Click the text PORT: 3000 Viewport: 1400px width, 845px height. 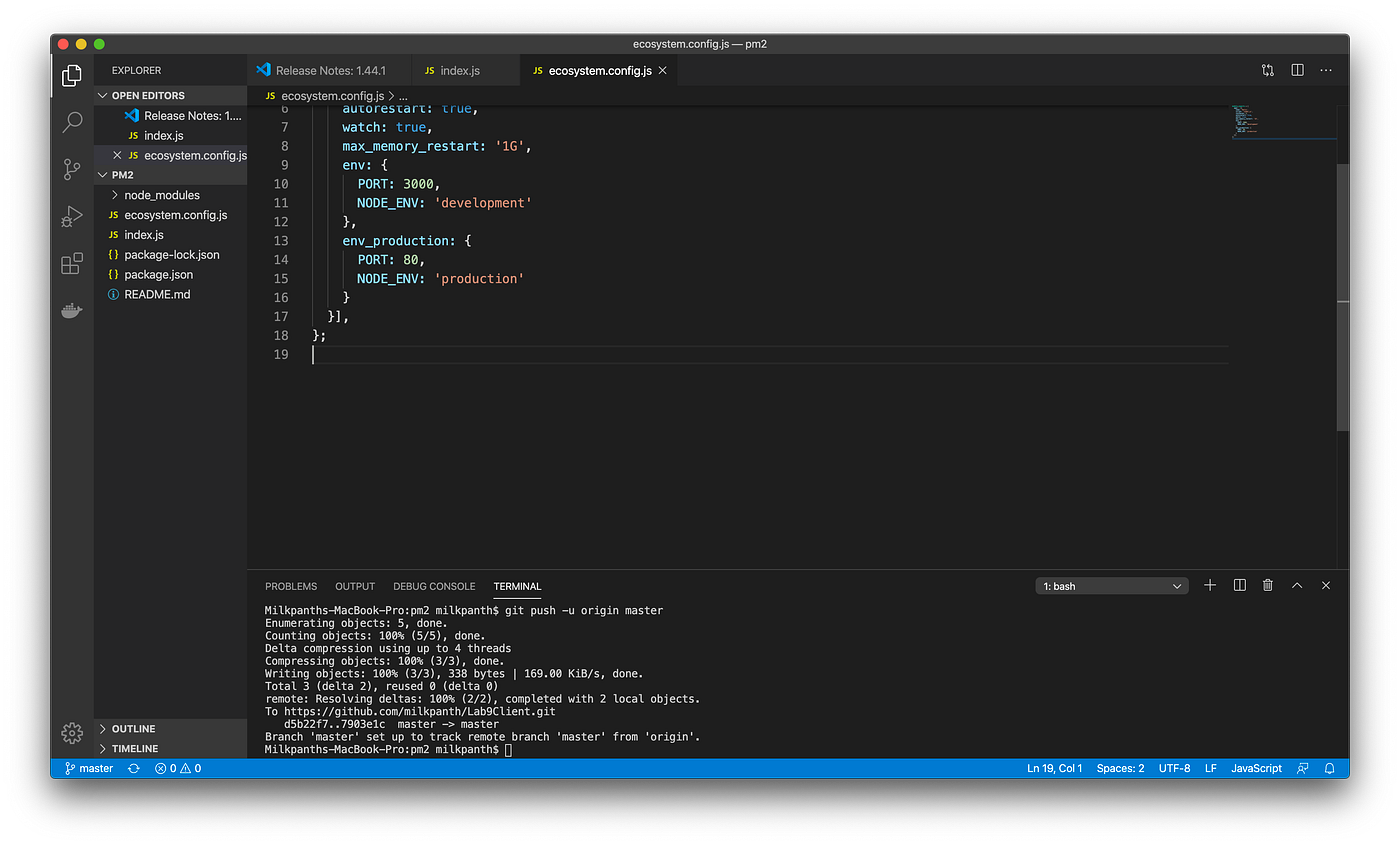pyautogui.click(x=399, y=184)
